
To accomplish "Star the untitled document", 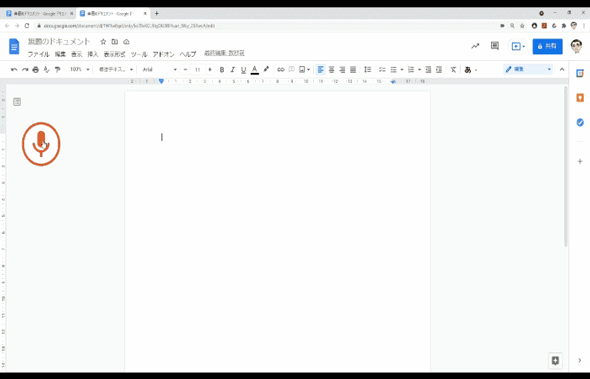I will 103,42.
